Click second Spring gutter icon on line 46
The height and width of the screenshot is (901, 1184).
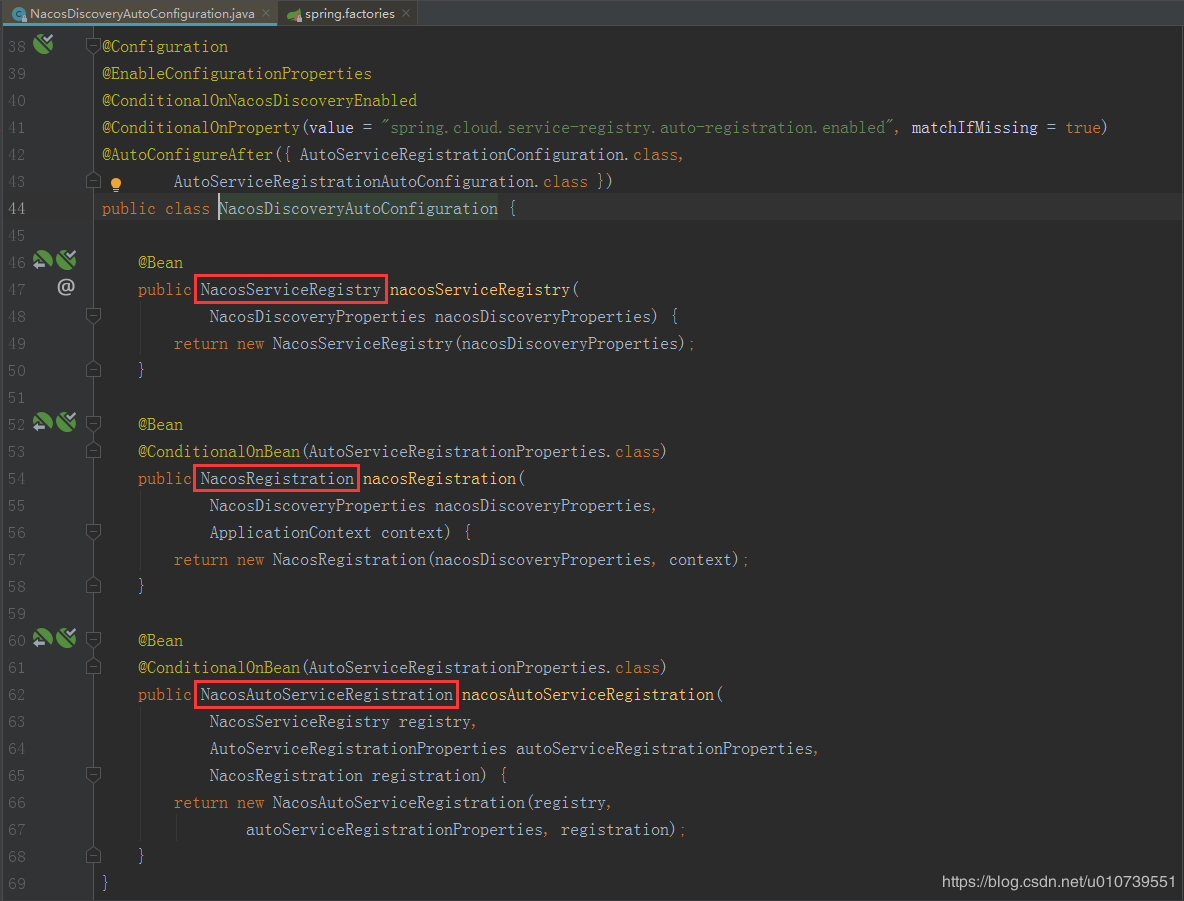tap(66, 261)
